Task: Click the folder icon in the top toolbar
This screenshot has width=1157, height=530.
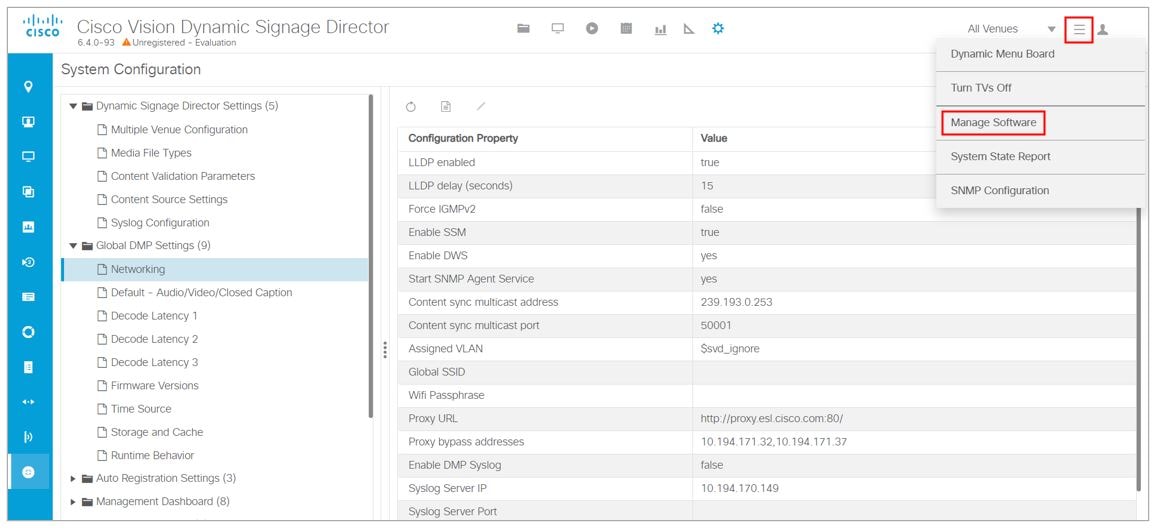Action: click(x=523, y=29)
